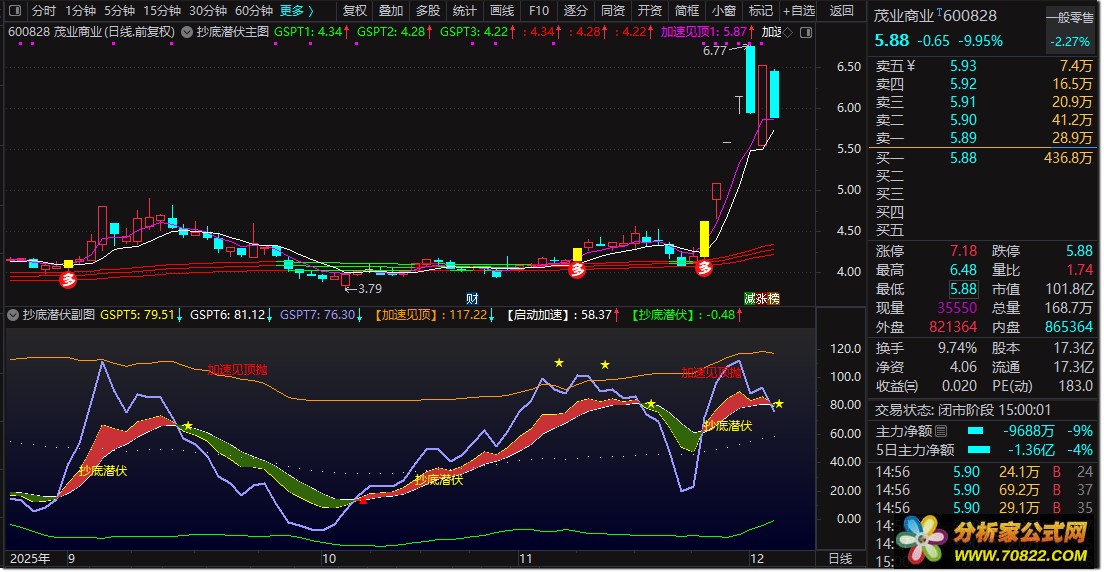
Task: Click 跌停 value 5.88
Action: coord(1079,251)
